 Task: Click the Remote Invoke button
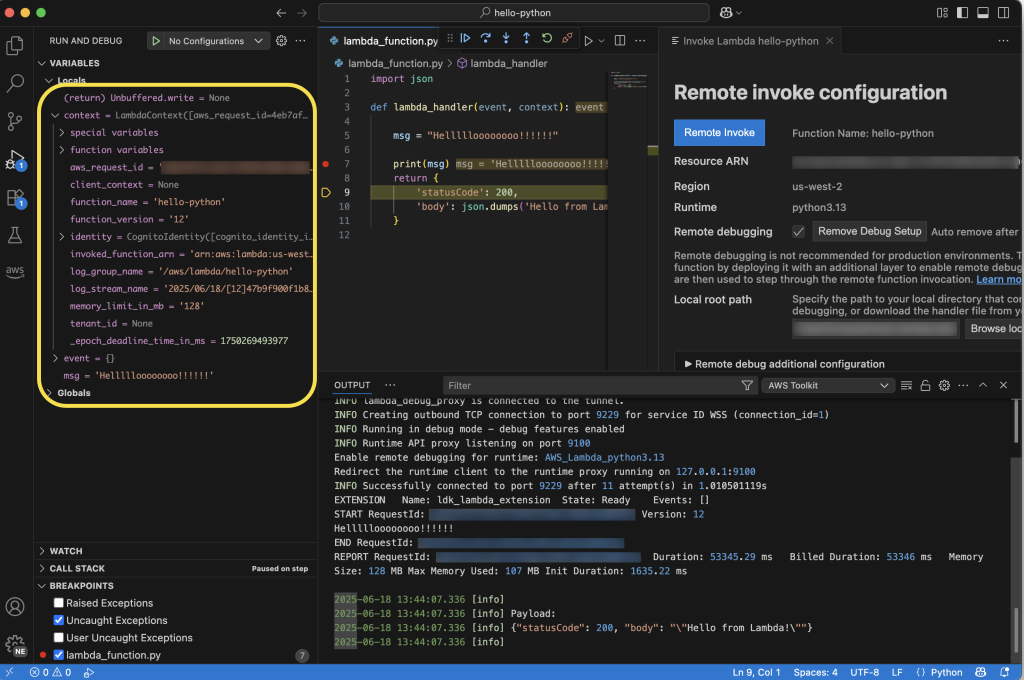click(718, 133)
